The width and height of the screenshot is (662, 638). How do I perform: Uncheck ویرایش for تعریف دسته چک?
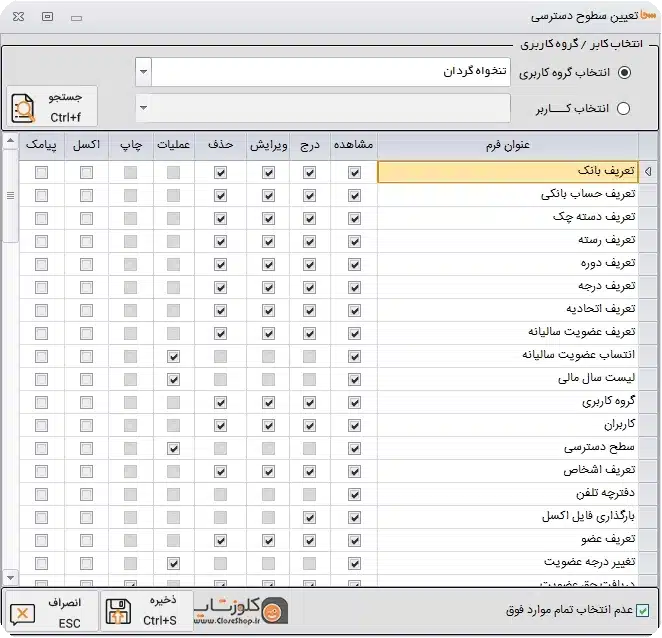(x=269, y=218)
